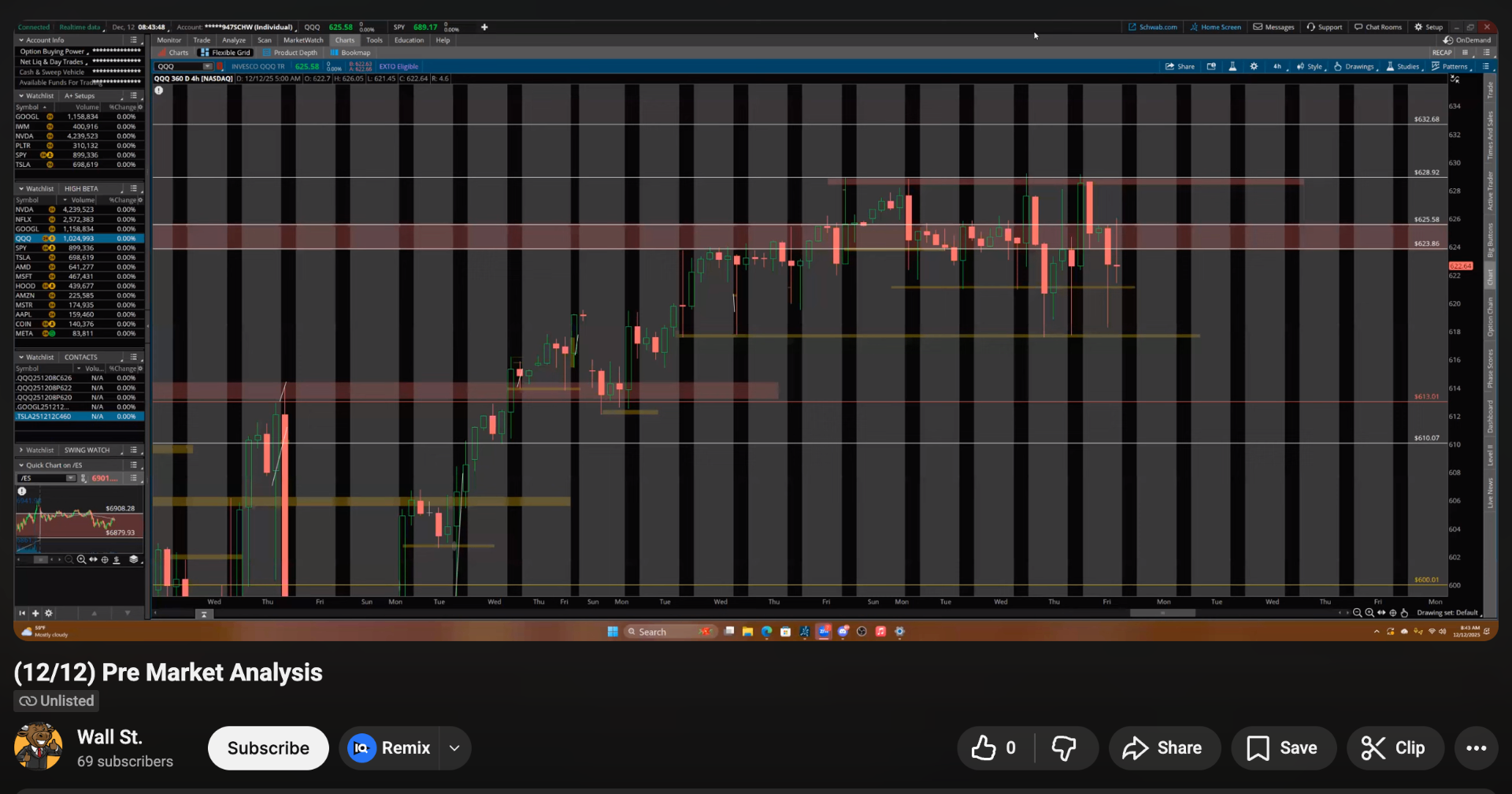
Task: Change the 4h timeframe selector
Action: coord(1280,67)
